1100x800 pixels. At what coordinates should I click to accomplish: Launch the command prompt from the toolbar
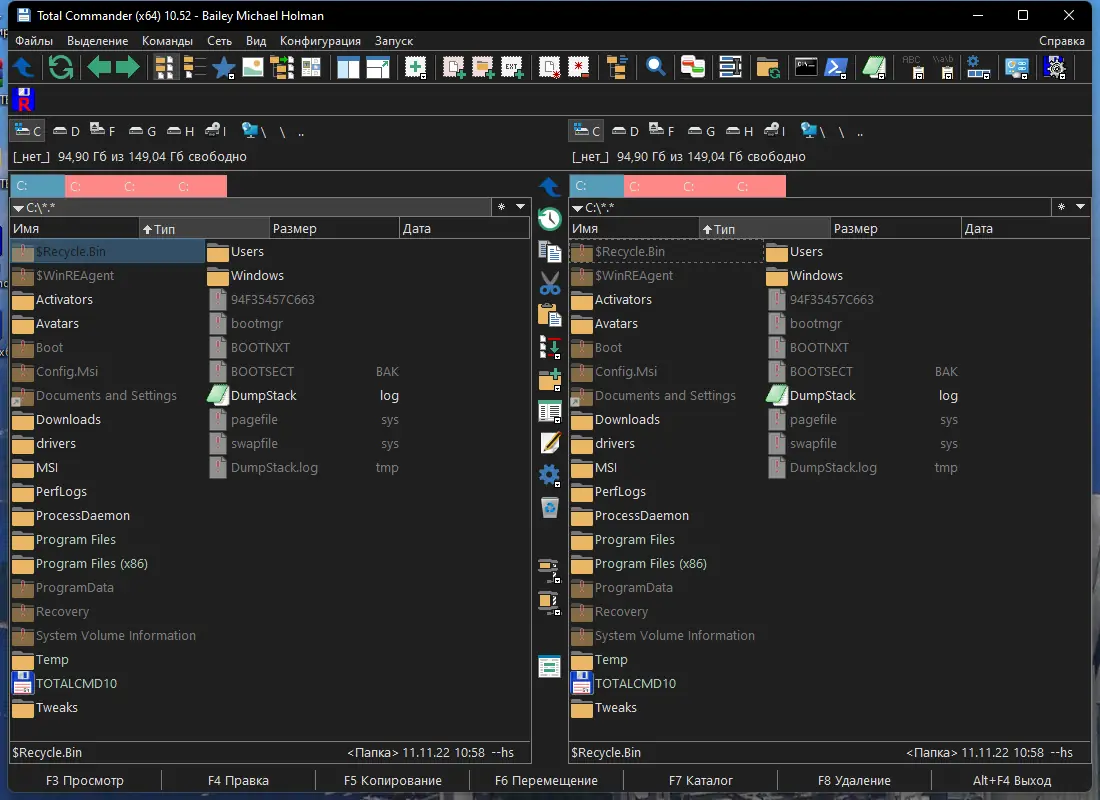[804, 67]
